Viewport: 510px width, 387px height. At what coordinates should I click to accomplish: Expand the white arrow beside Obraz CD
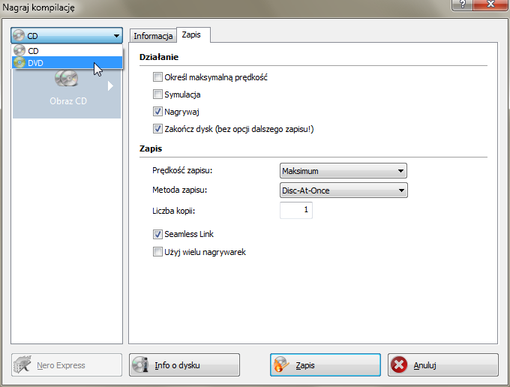[x=110, y=86]
